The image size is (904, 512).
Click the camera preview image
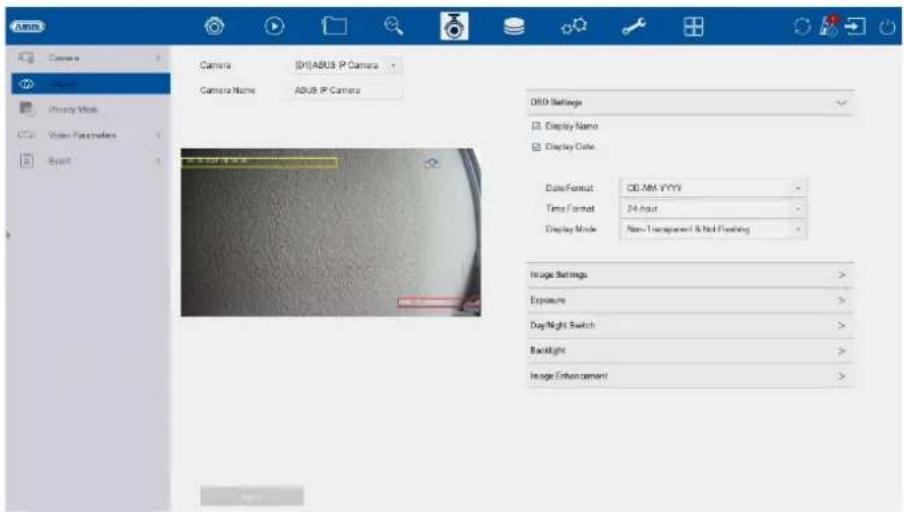coord(330,232)
